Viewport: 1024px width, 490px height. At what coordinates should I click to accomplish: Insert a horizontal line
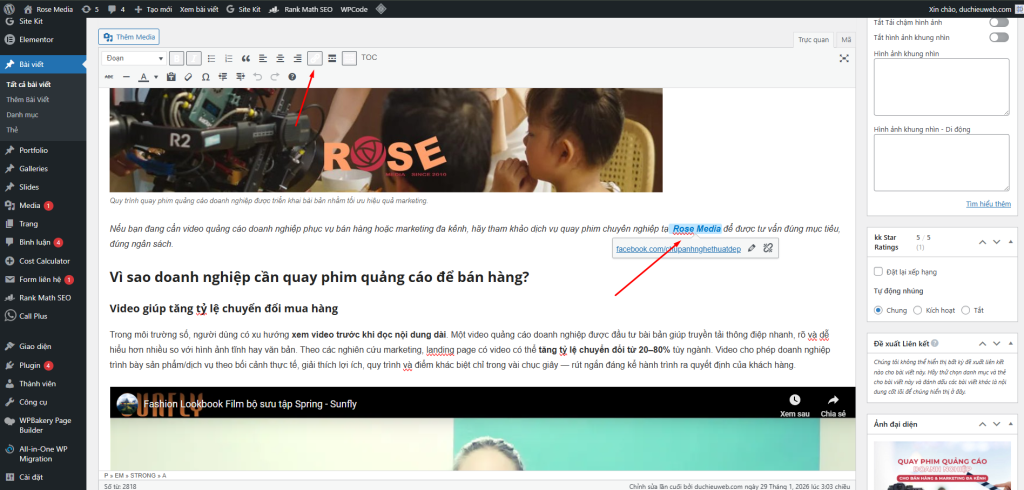(x=126, y=76)
